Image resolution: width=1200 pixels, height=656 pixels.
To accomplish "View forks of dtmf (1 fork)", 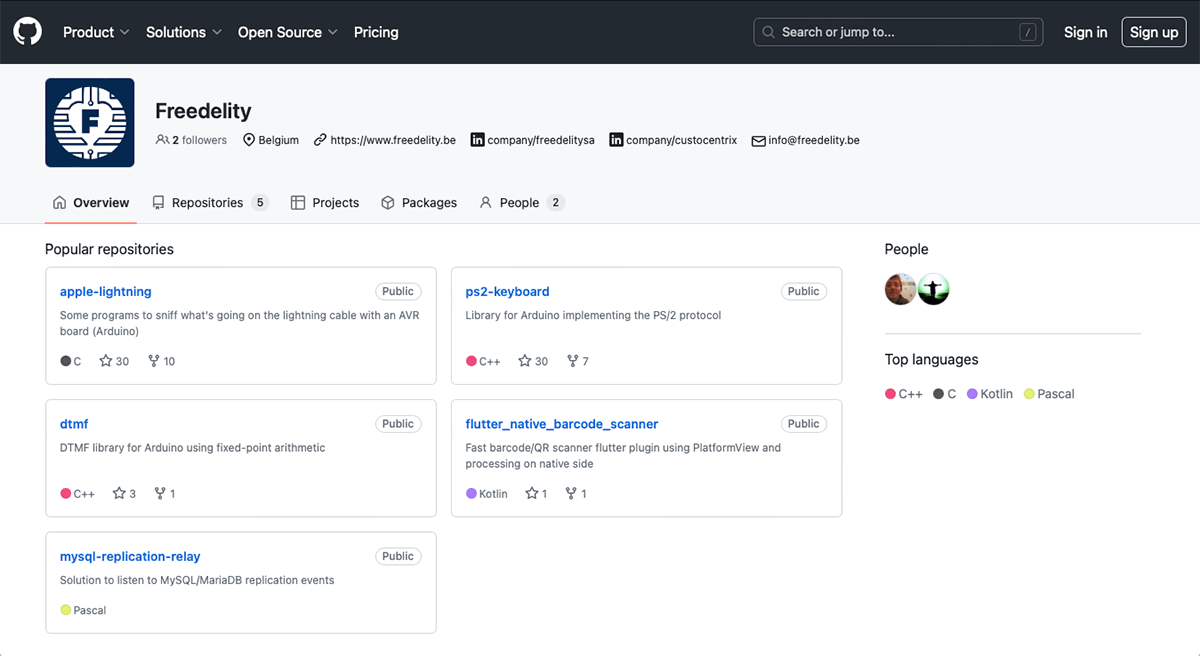I will (164, 493).
